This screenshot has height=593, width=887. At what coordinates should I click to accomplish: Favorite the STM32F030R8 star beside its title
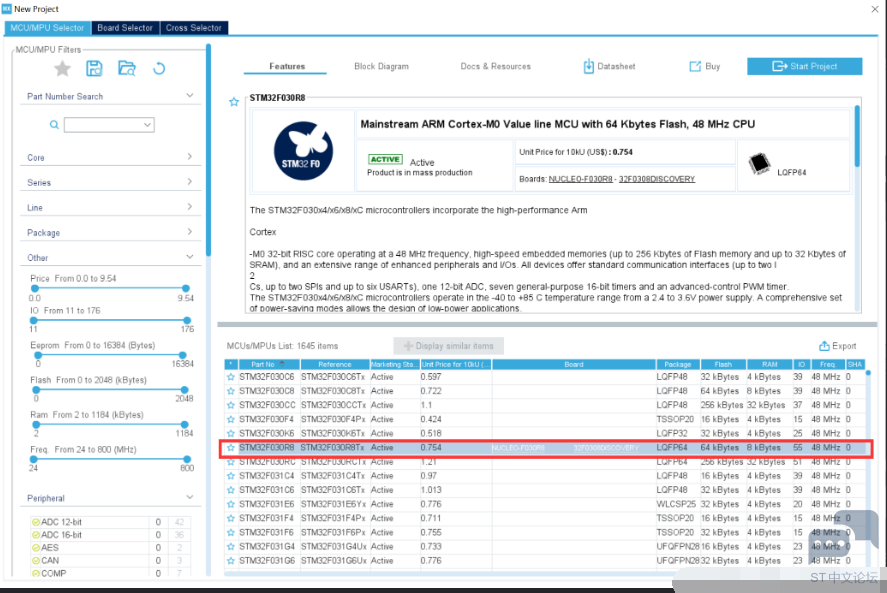[x=234, y=102]
